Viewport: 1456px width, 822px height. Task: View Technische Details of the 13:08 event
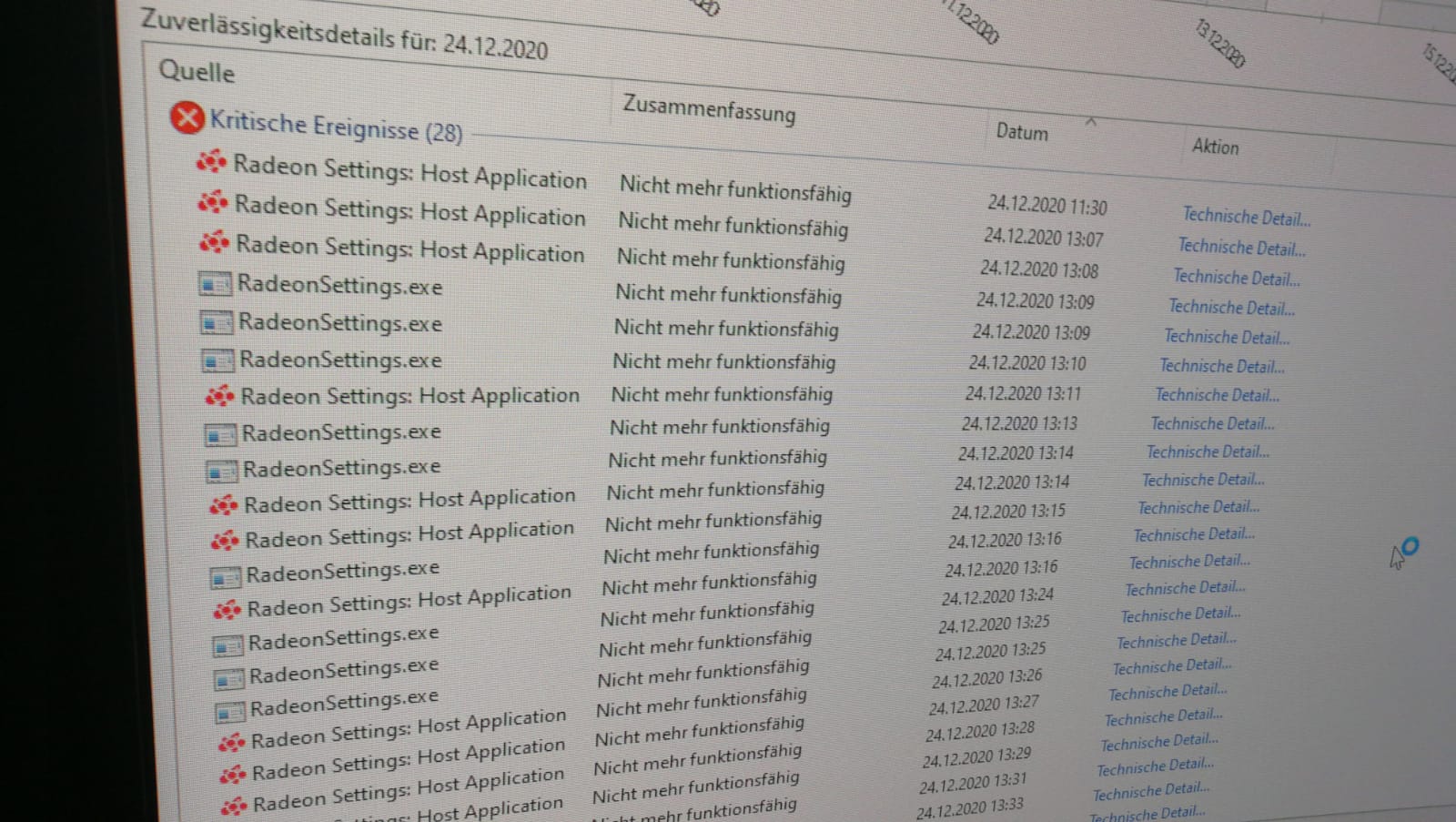click(x=1237, y=277)
